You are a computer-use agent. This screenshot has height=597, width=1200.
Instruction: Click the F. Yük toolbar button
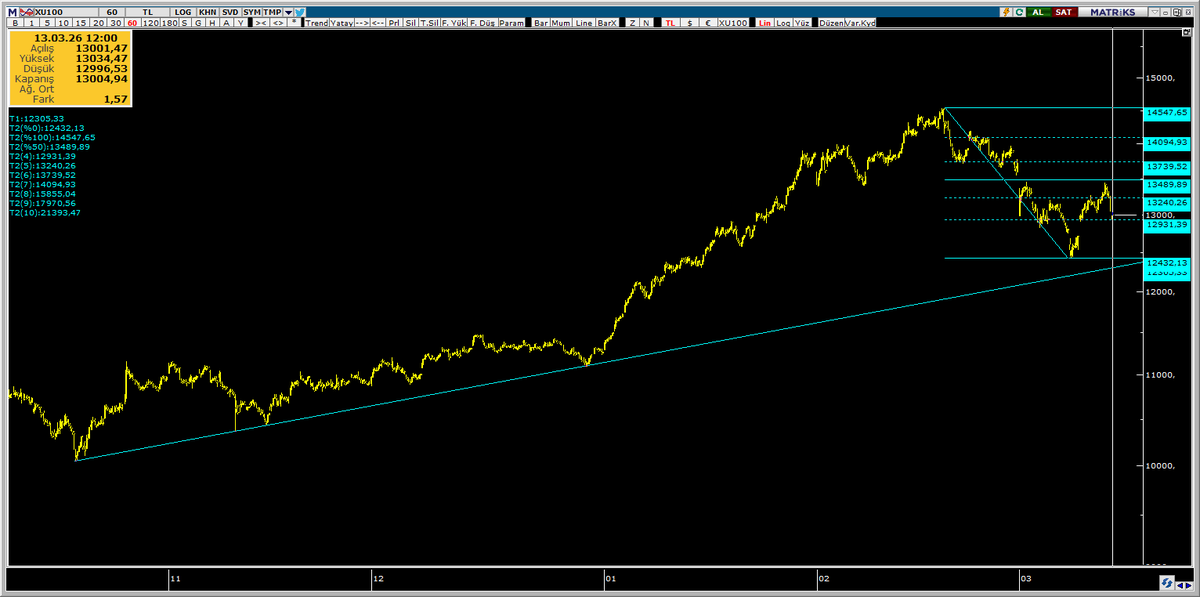click(454, 23)
